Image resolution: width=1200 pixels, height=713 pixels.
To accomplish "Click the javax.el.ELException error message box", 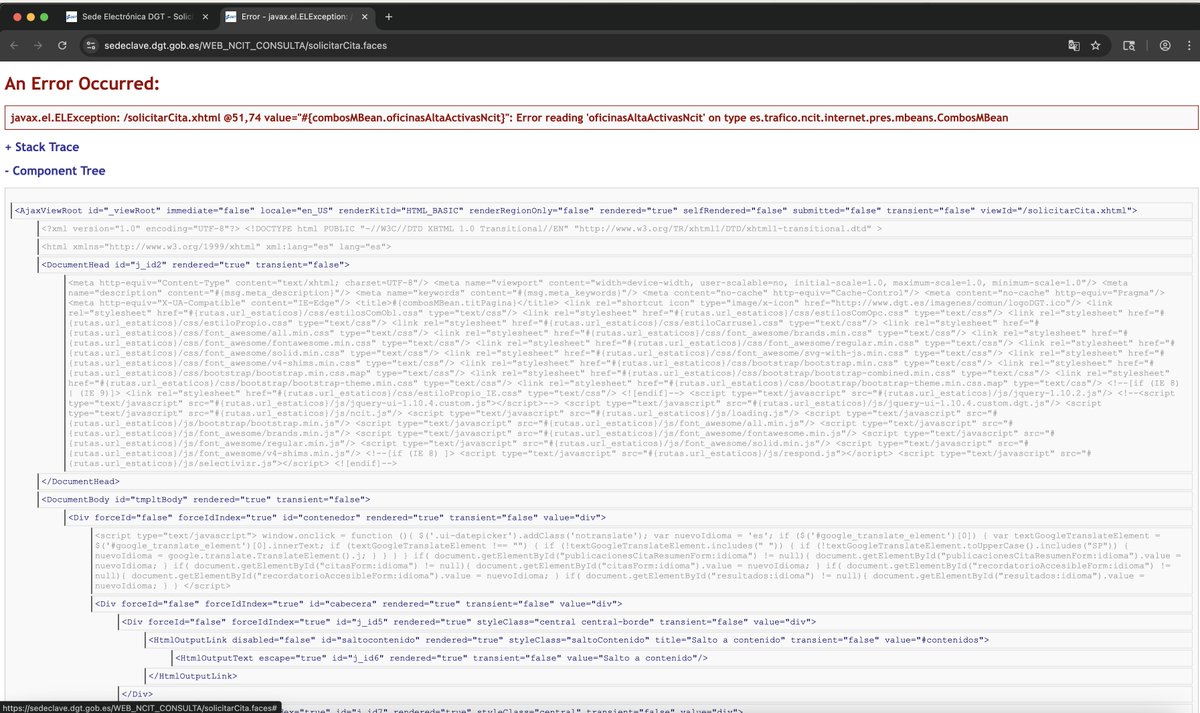I will click(600, 118).
